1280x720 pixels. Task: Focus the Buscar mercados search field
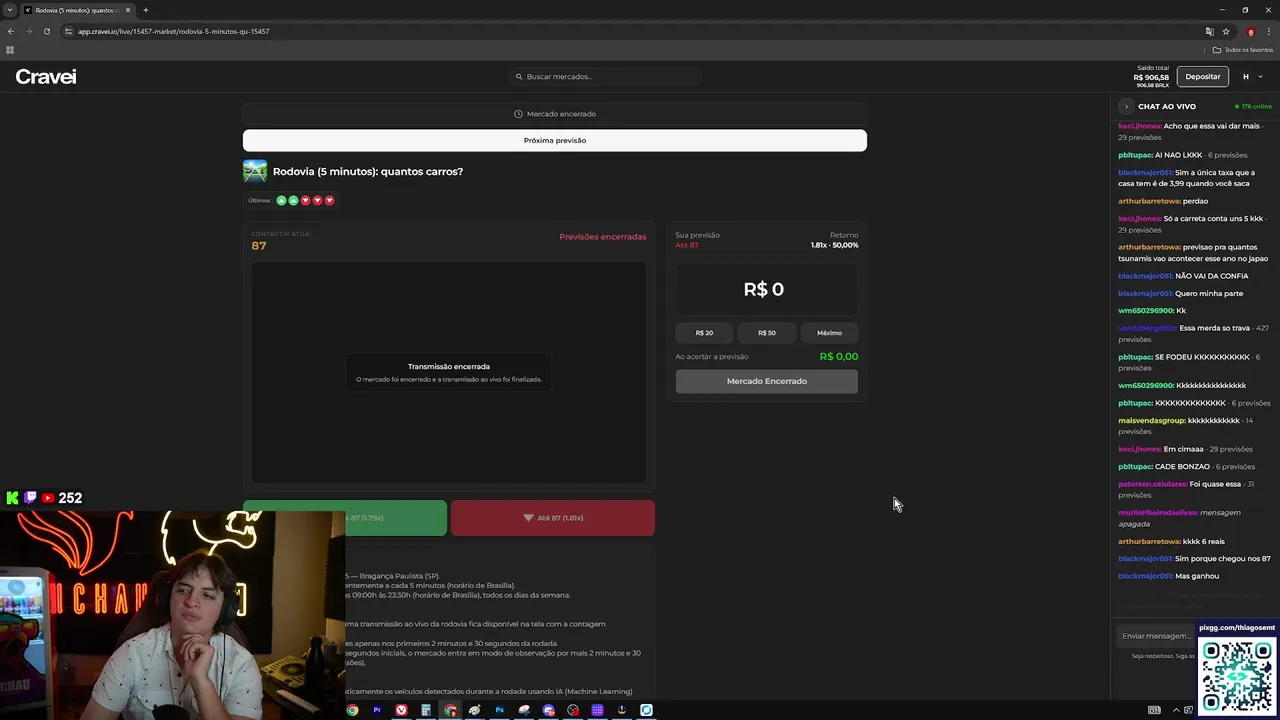(605, 77)
